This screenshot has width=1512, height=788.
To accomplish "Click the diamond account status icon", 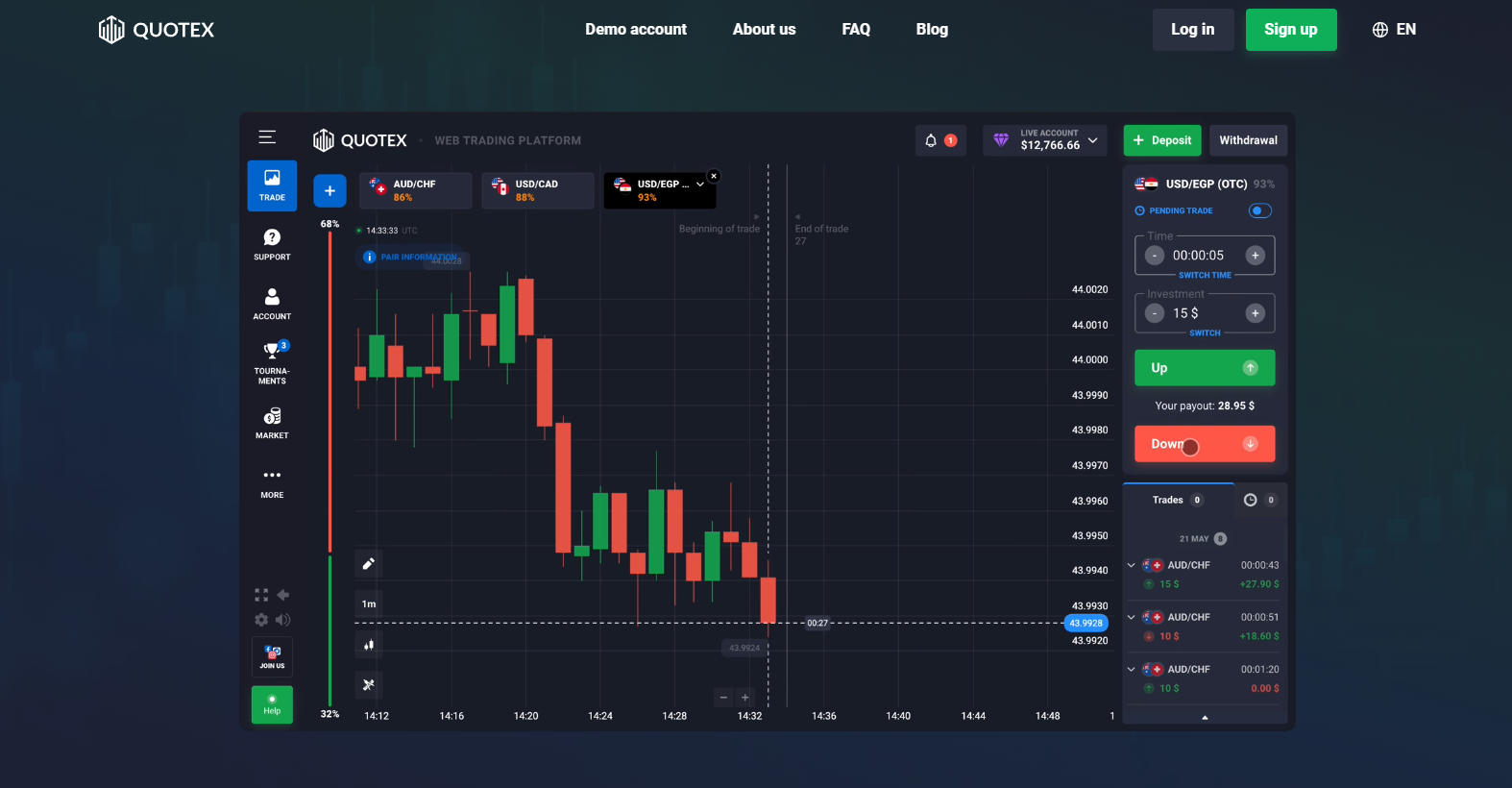I will pos(1001,140).
